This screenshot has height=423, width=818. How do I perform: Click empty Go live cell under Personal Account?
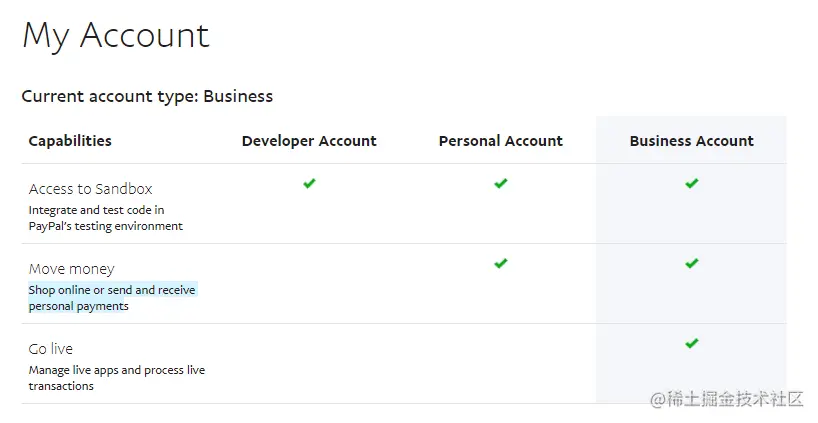pos(500,363)
